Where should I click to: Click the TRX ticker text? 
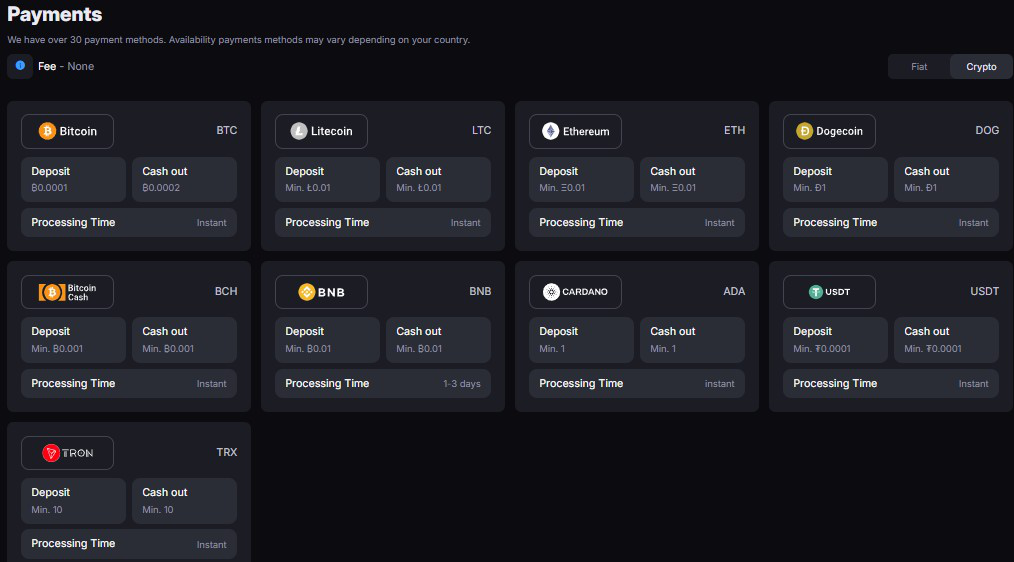(x=226, y=453)
